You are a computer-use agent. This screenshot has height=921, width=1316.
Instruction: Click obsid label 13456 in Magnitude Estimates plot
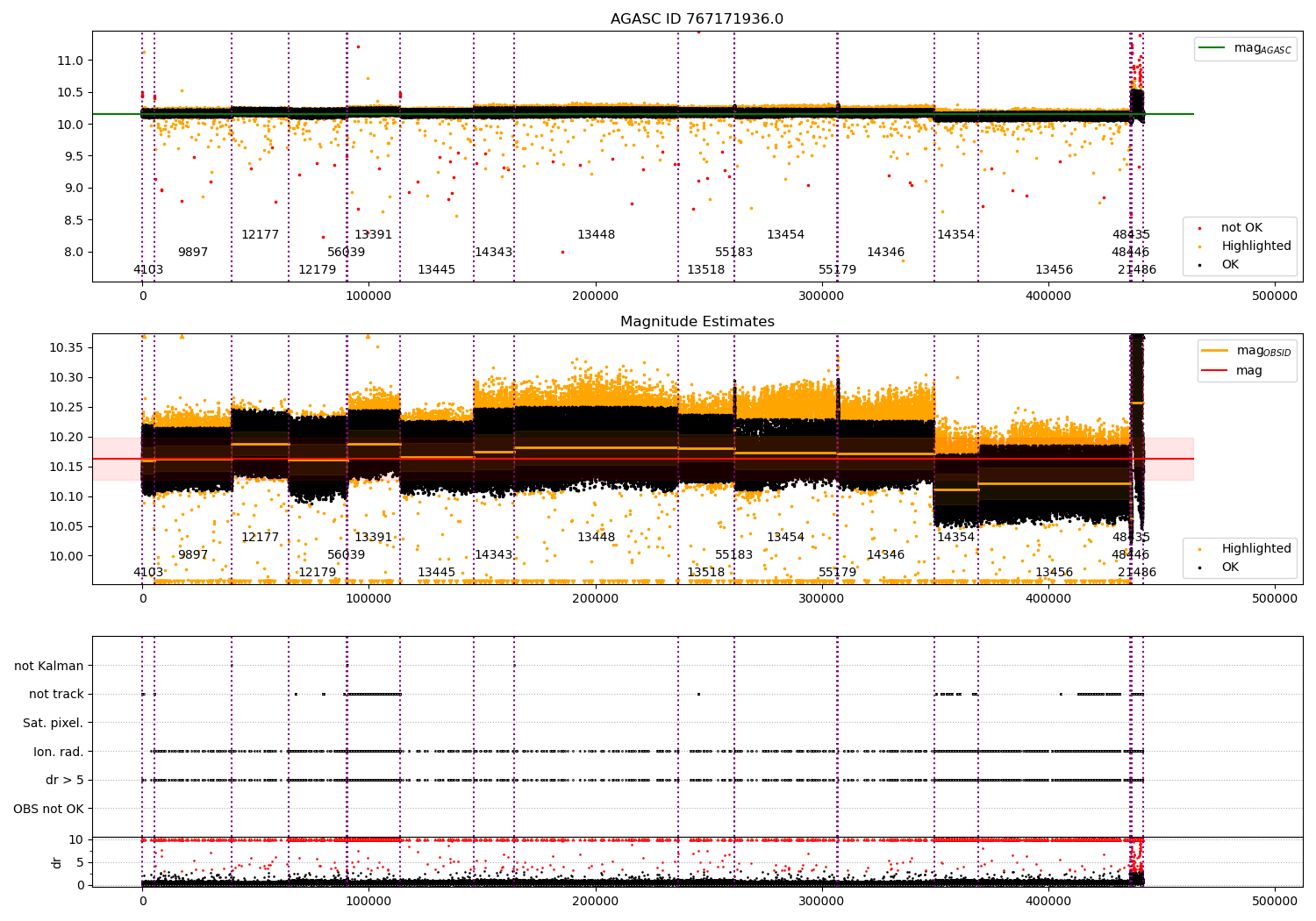click(1055, 573)
